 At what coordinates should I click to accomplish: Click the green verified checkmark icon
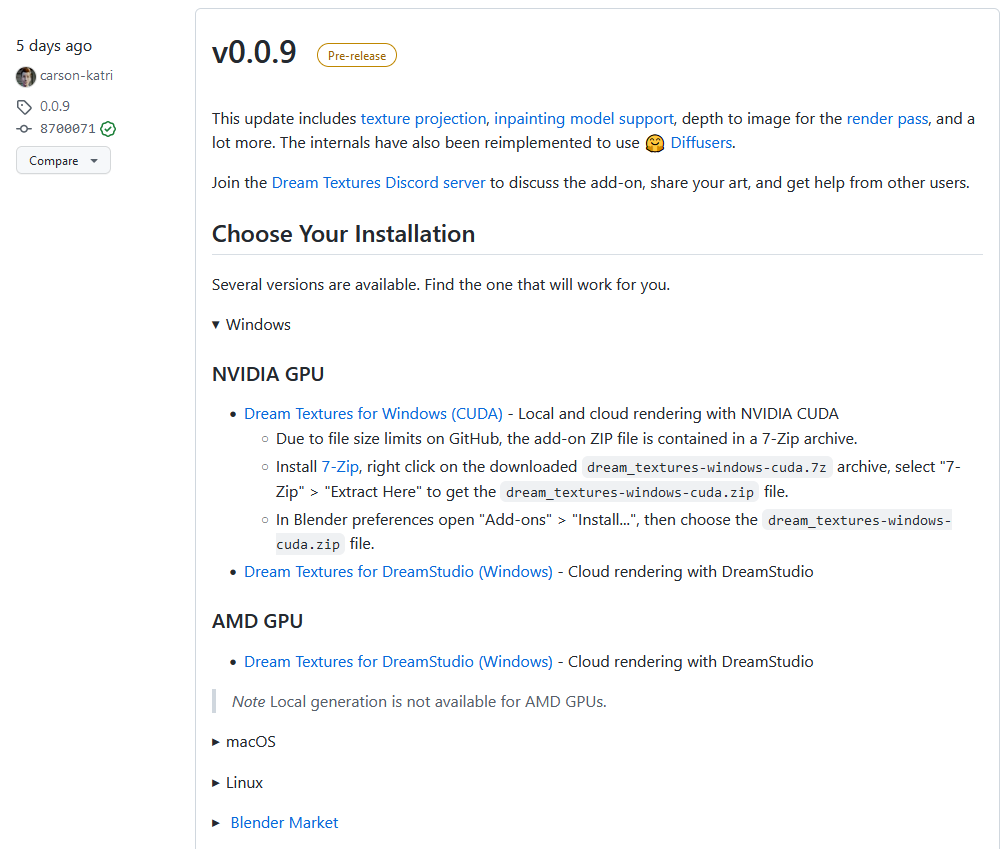tap(108, 129)
